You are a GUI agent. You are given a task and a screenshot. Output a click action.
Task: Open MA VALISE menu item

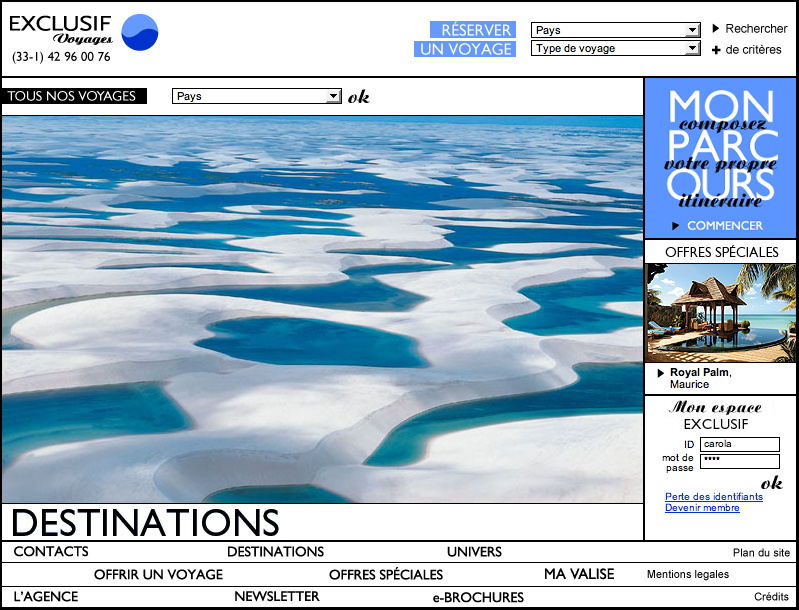click(x=579, y=574)
